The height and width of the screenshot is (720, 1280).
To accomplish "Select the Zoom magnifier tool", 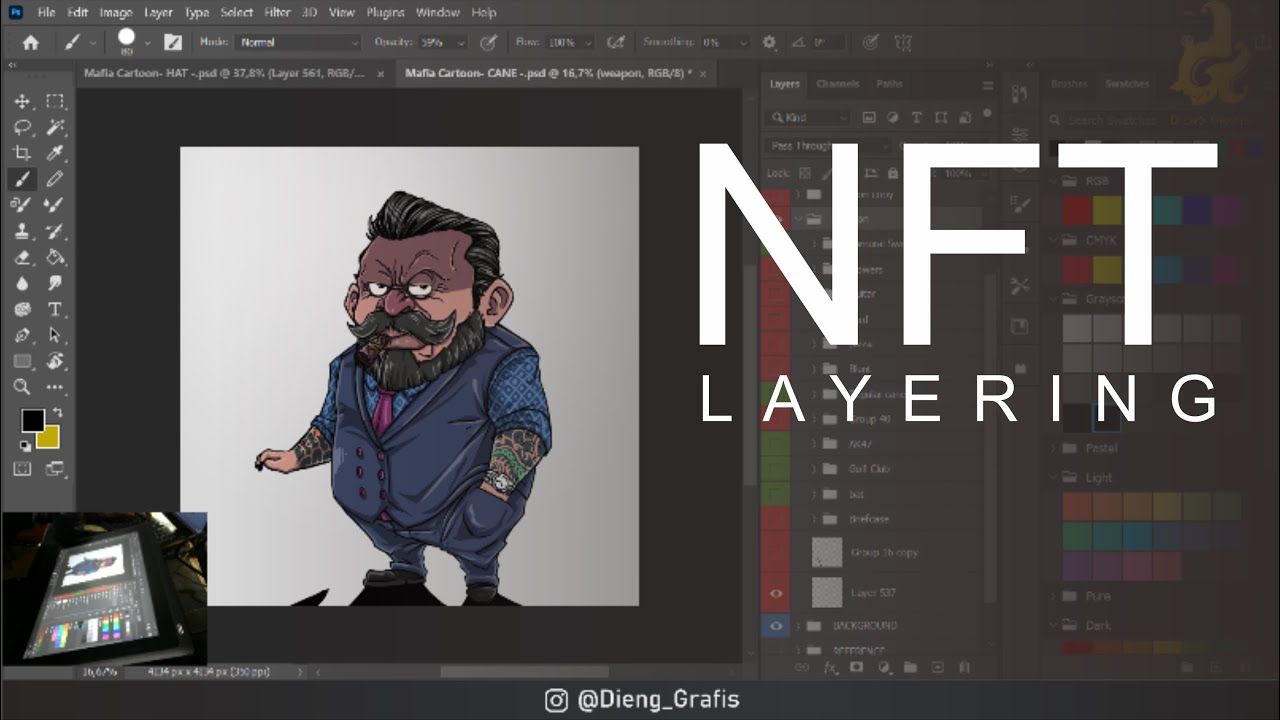I will (x=22, y=387).
